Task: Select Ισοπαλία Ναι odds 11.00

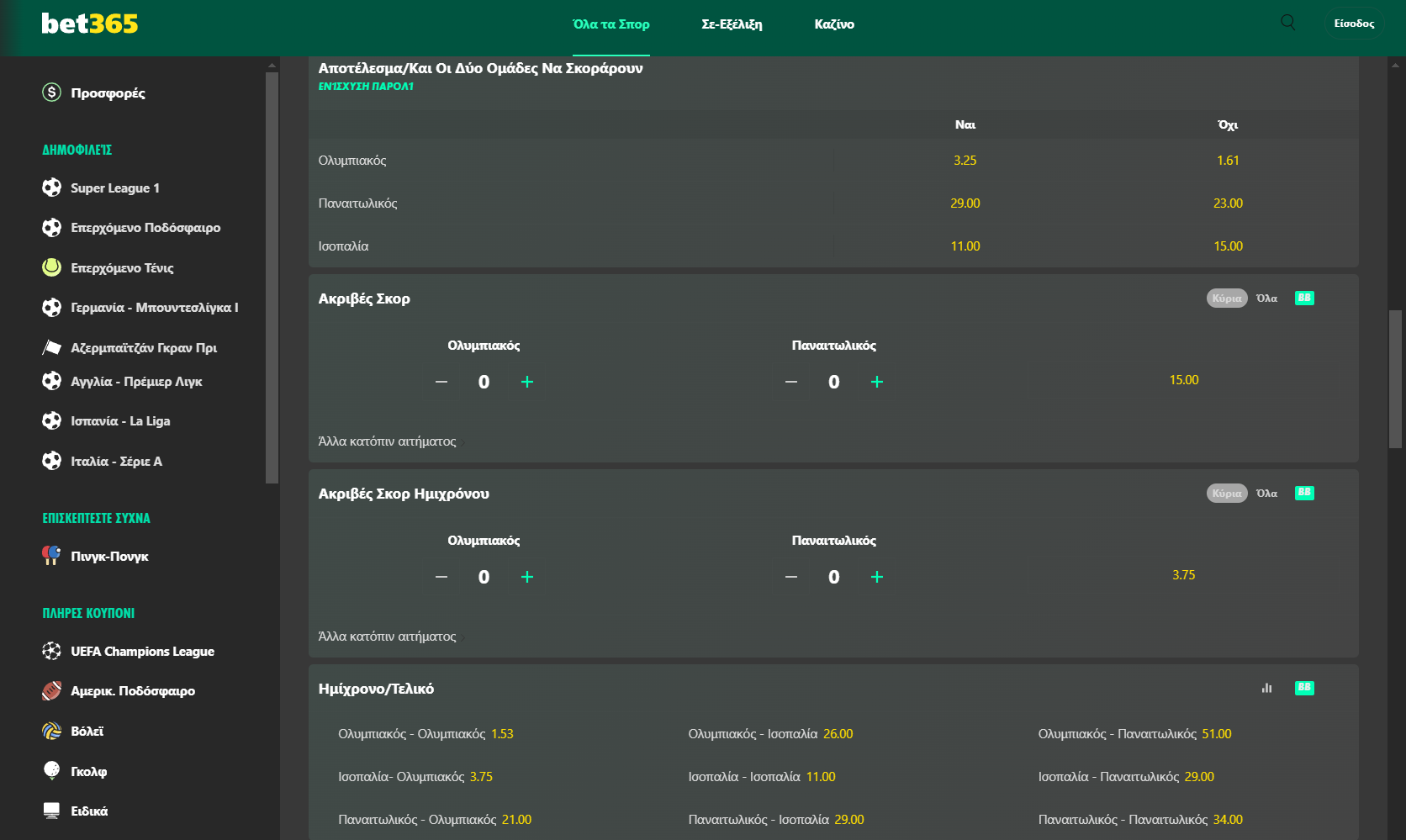Action: click(965, 246)
